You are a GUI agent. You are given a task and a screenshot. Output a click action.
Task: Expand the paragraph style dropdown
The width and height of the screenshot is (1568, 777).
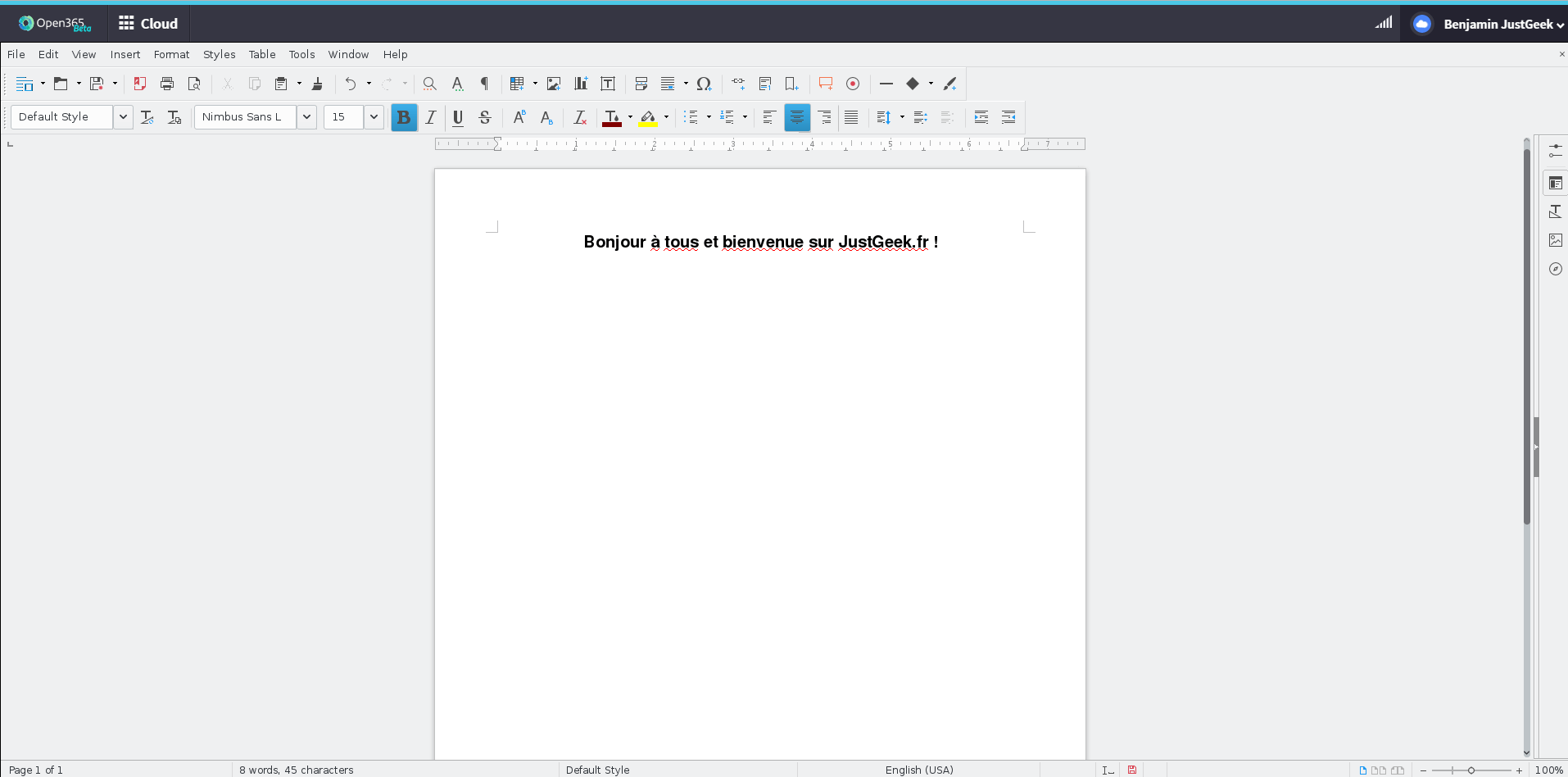pyautogui.click(x=123, y=117)
